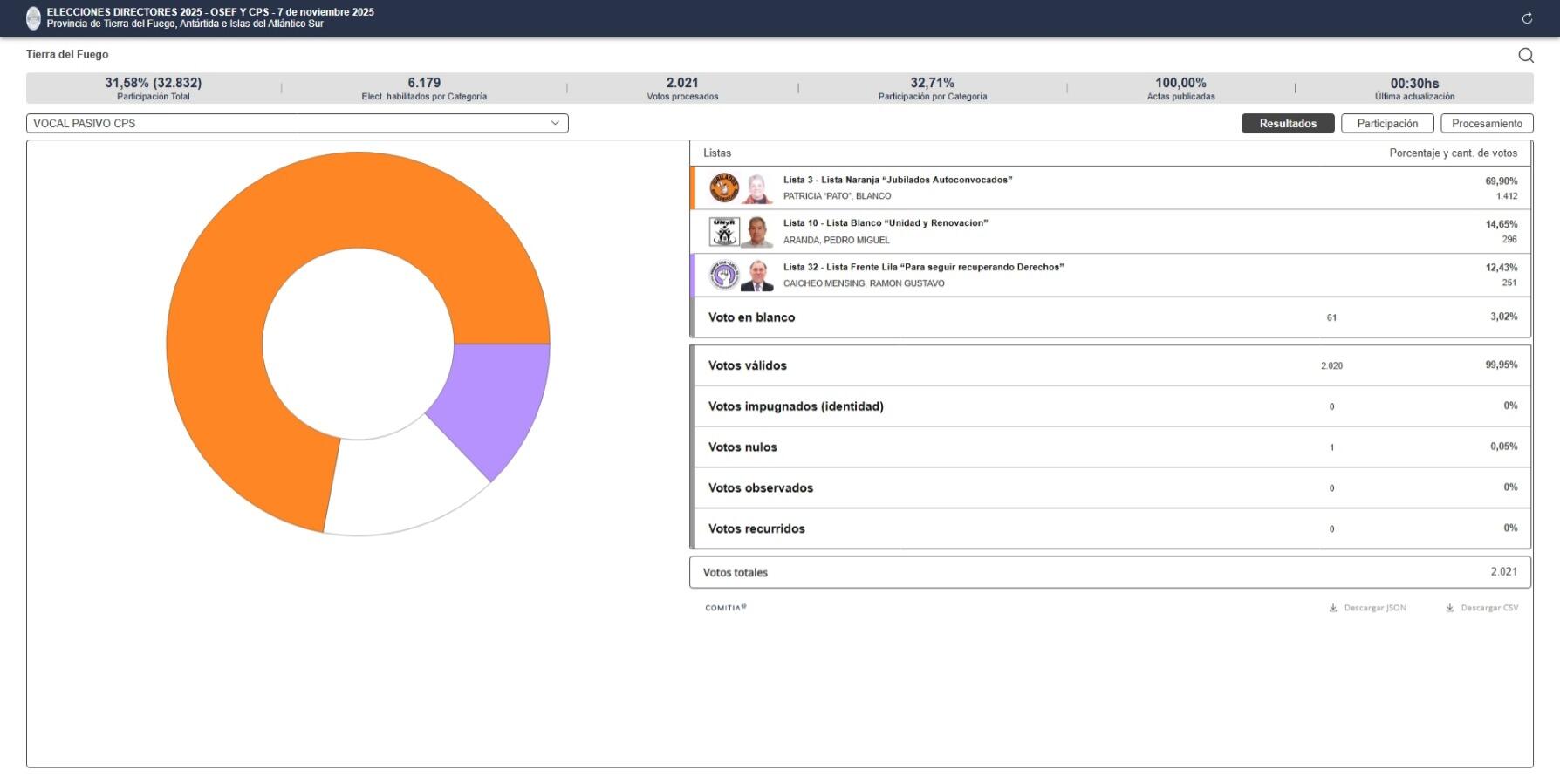Click Lista 3 Jubilados orange logo

723,187
